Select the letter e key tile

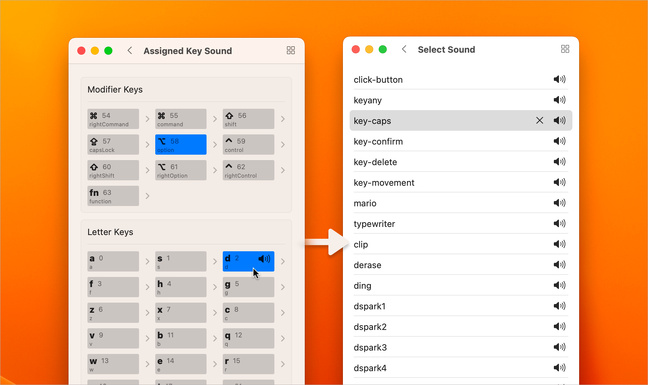(181, 364)
